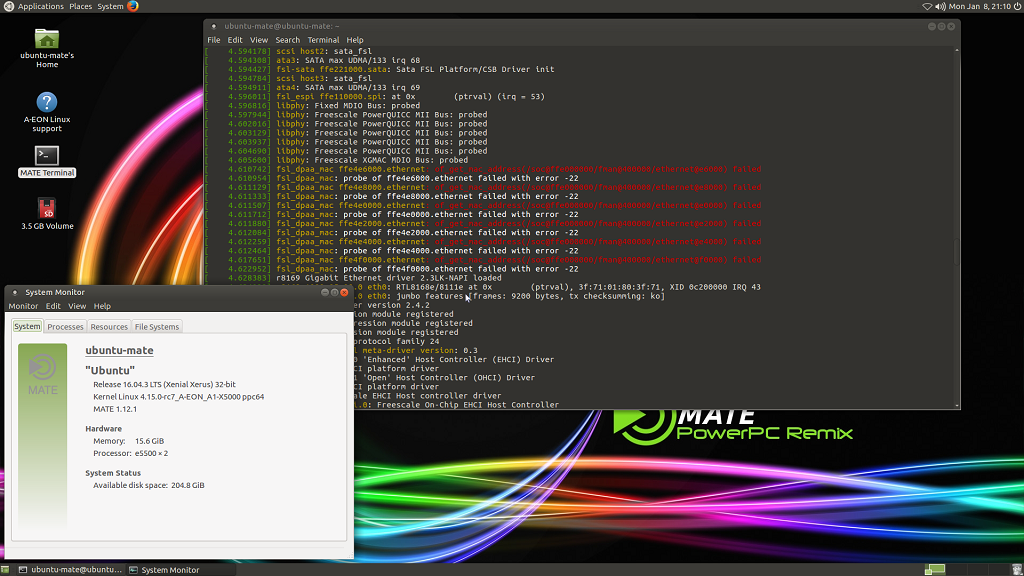1024x576 pixels.
Task: Switch to the Resources tab
Action: point(109,327)
